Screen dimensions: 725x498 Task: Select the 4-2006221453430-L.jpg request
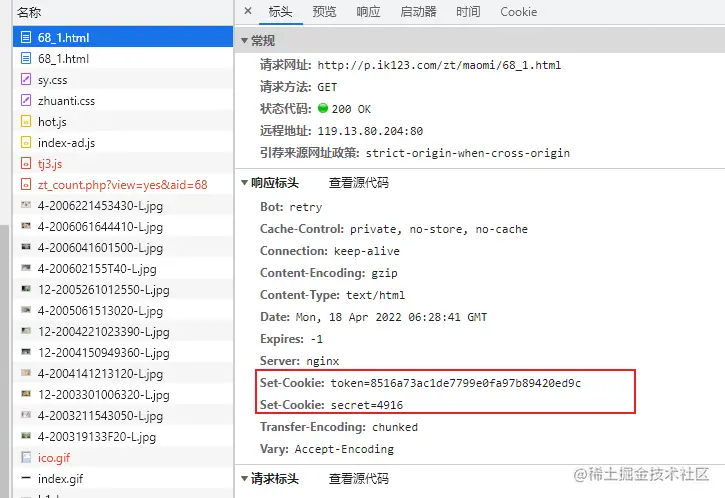coord(123,205)
